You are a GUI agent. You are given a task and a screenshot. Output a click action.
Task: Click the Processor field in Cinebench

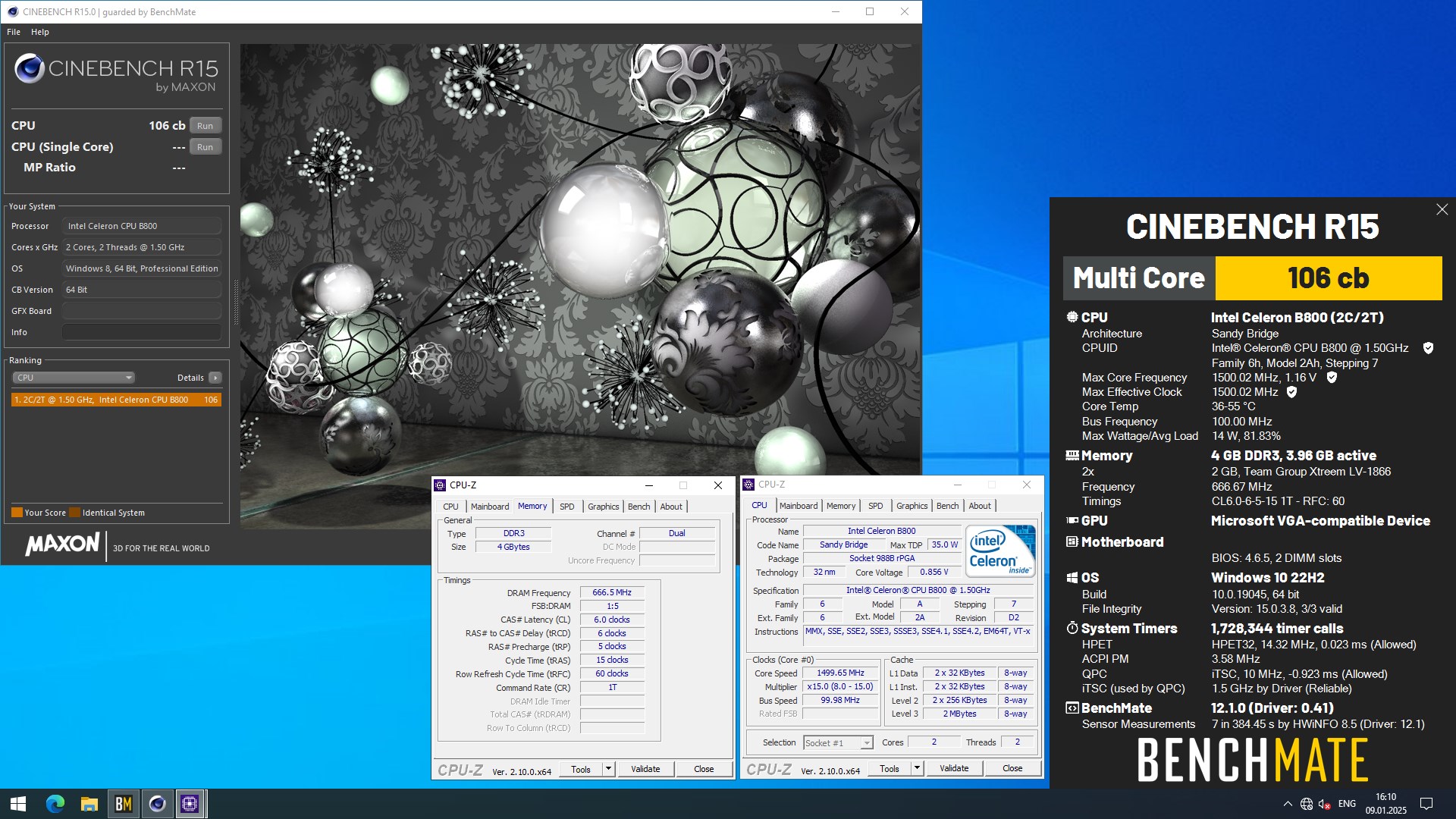tap(142, 226)
